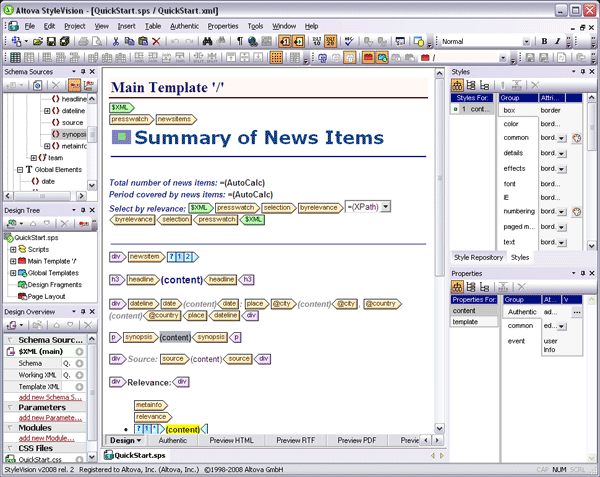
Task: Toggle markup with the paragraph mark icon
Action: tap(240, 41)
